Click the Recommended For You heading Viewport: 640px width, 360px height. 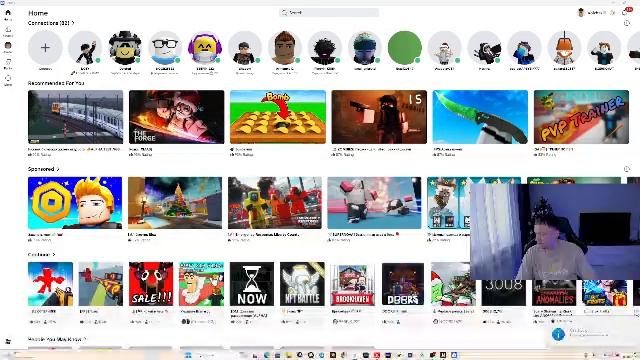tap(56, 83)
